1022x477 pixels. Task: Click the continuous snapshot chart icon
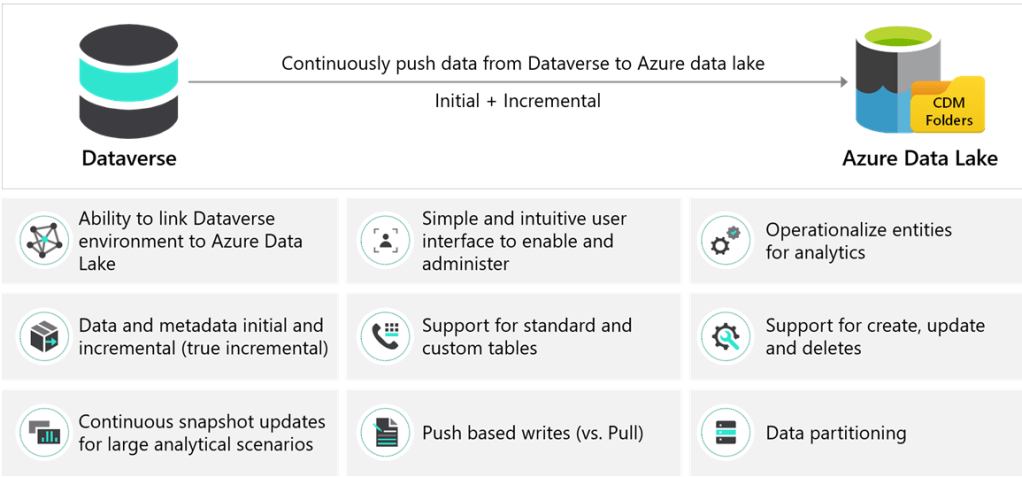click(x=44, y=433)
